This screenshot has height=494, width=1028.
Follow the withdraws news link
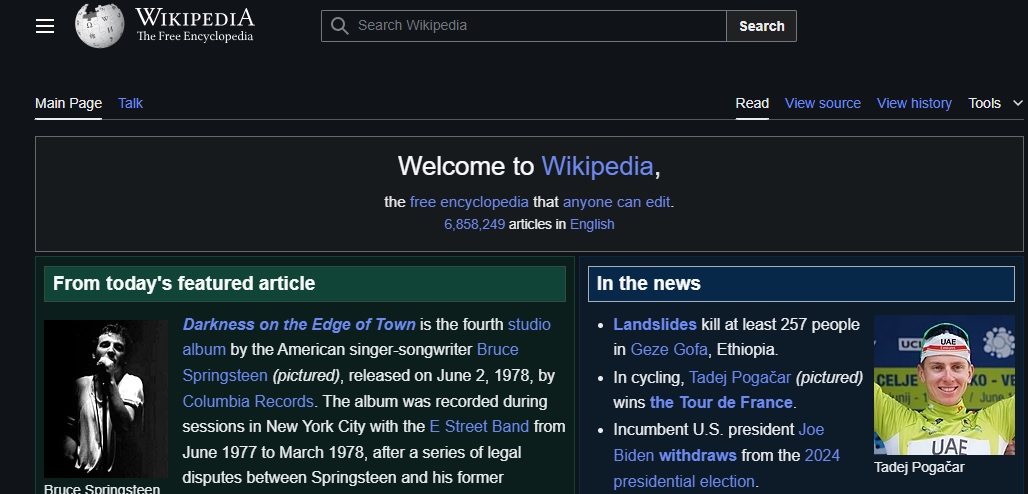(x=698, y=455)
